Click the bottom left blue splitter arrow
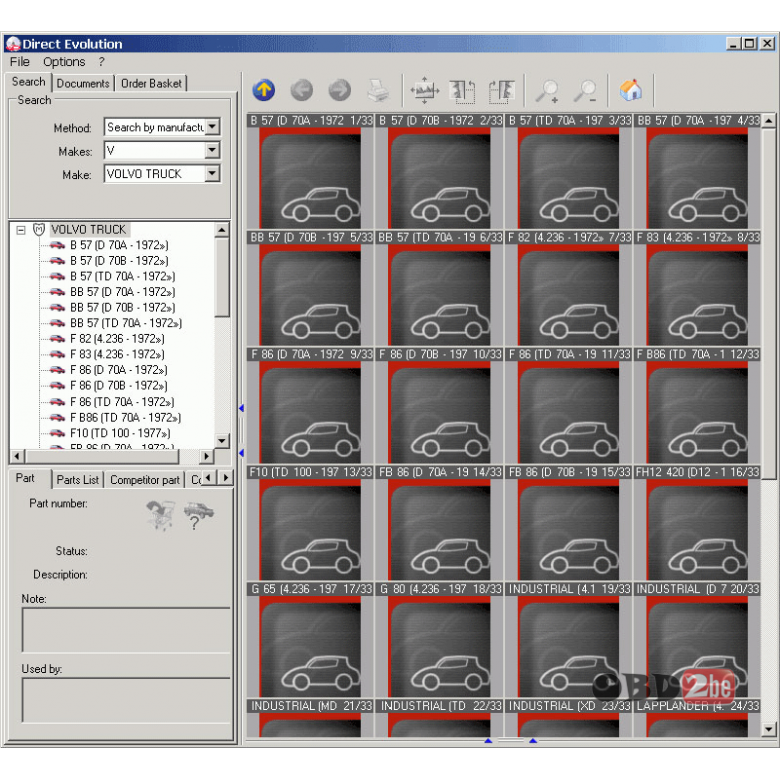 pos(488,741)
